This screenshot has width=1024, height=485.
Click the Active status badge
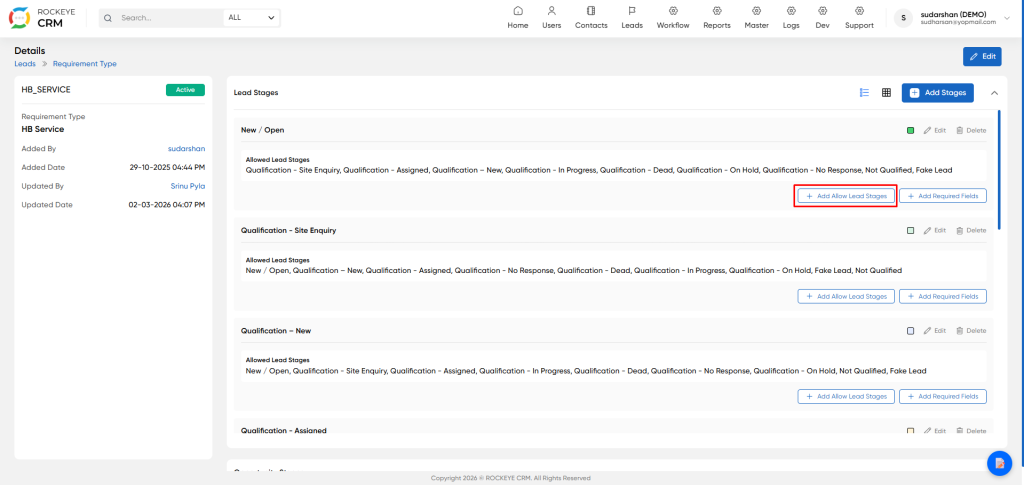point(185,90)
